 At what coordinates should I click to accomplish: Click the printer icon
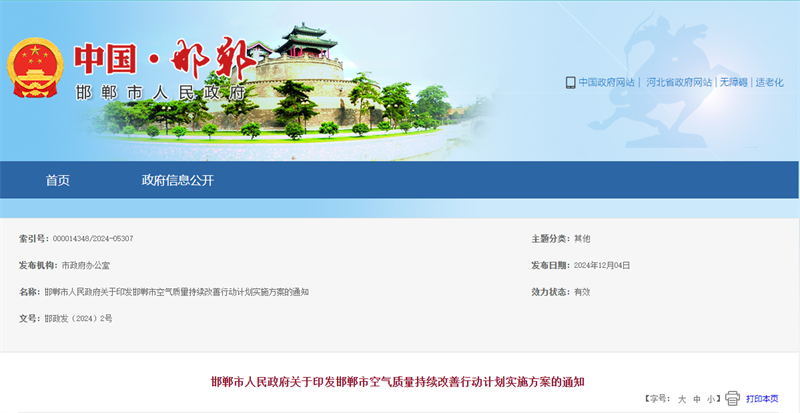pyautogui.click(x=732, y=398)
